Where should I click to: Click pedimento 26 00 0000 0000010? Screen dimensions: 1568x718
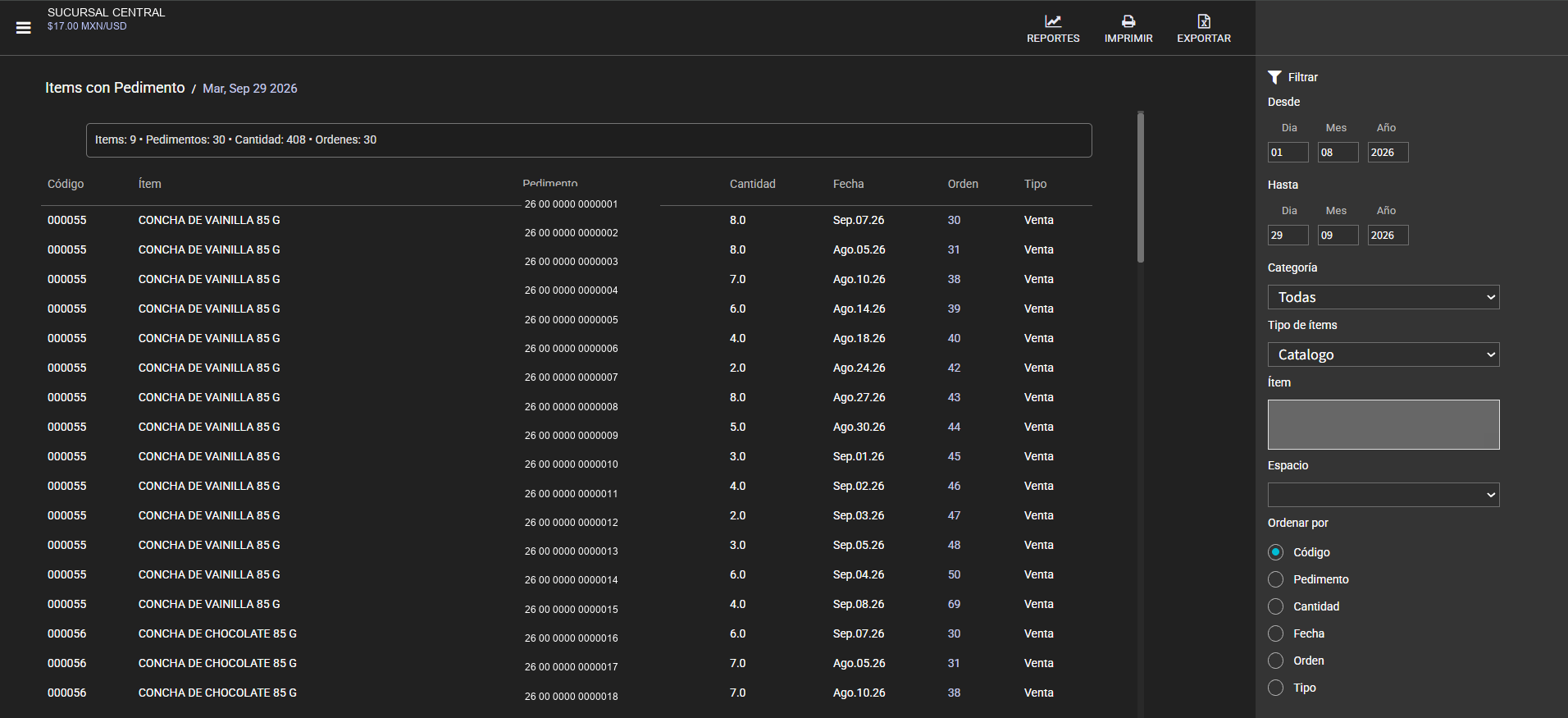pyautogui.click(x=572, y=464)
